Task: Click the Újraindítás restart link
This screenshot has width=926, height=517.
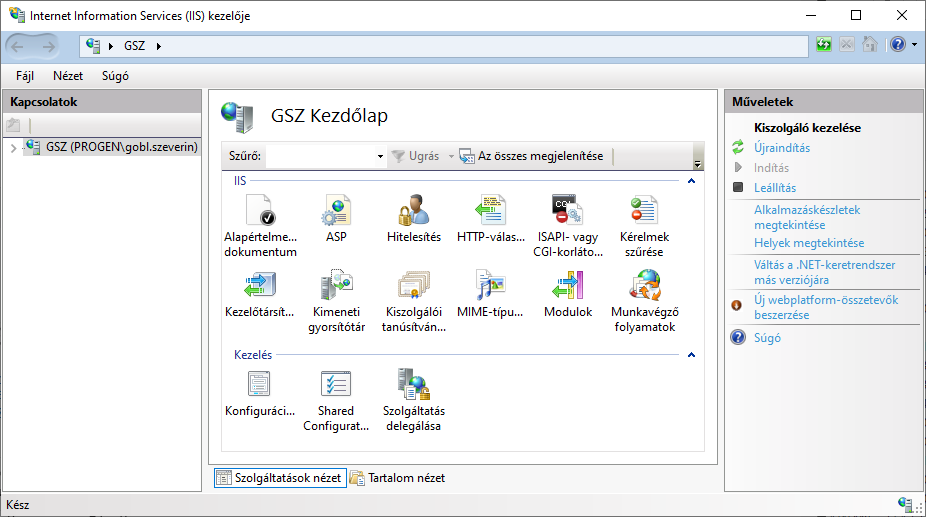Action: click(782, 148)
